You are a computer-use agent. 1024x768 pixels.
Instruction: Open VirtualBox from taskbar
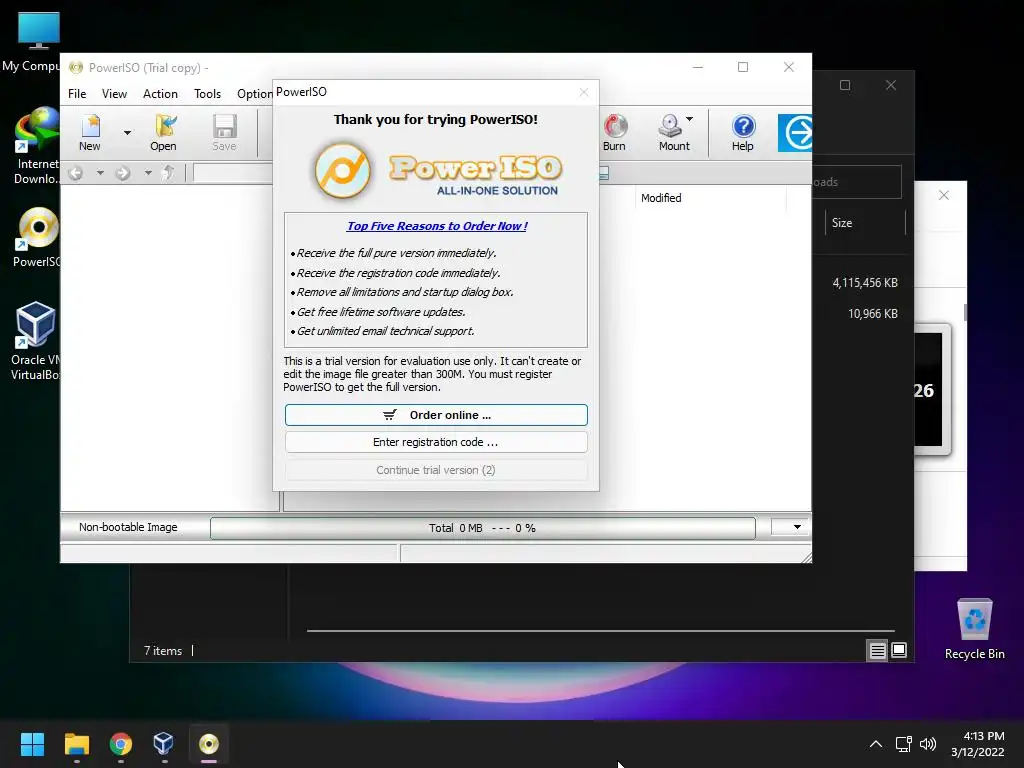pos(163,744)
